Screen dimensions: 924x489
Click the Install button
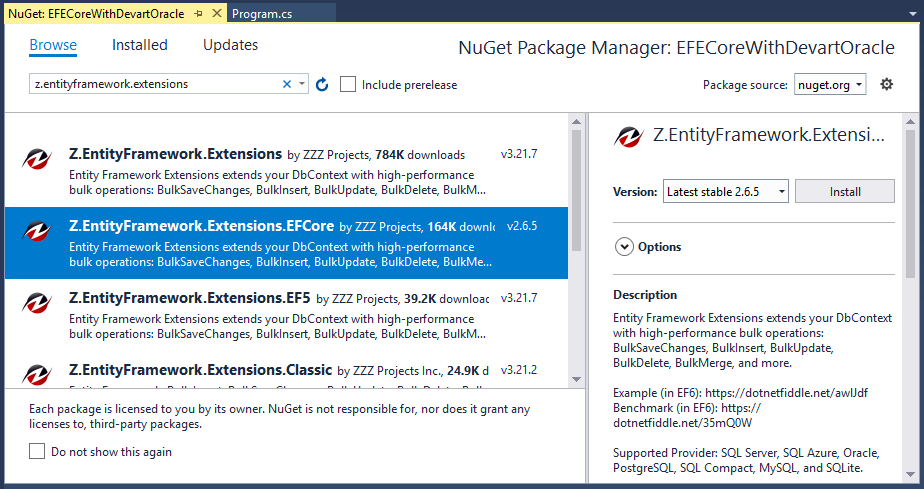pos(844,191)
